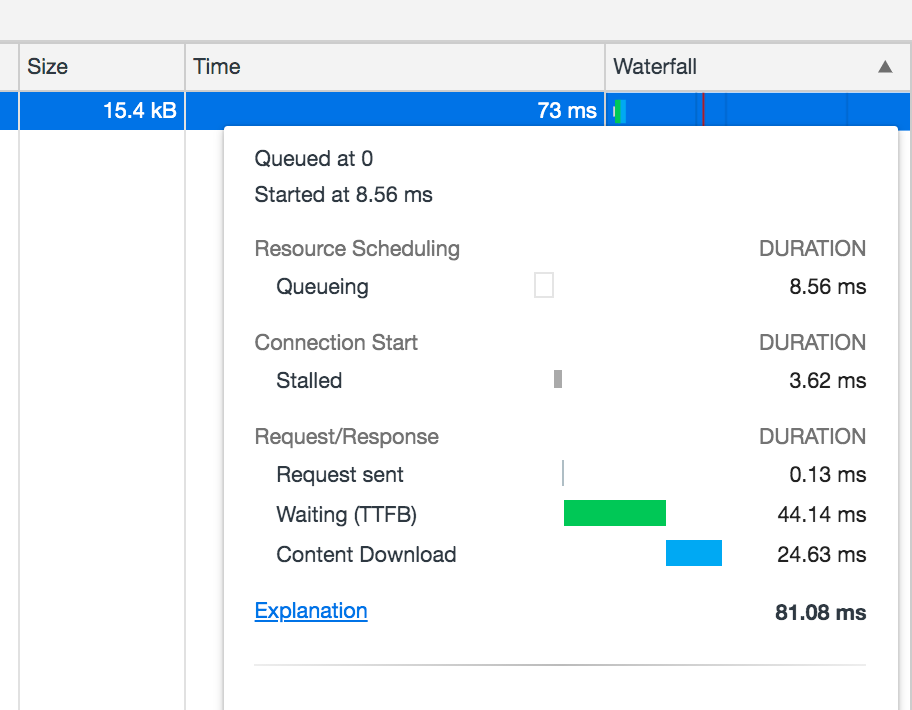Click the Waterfall column header label

[x=655, y=67]
